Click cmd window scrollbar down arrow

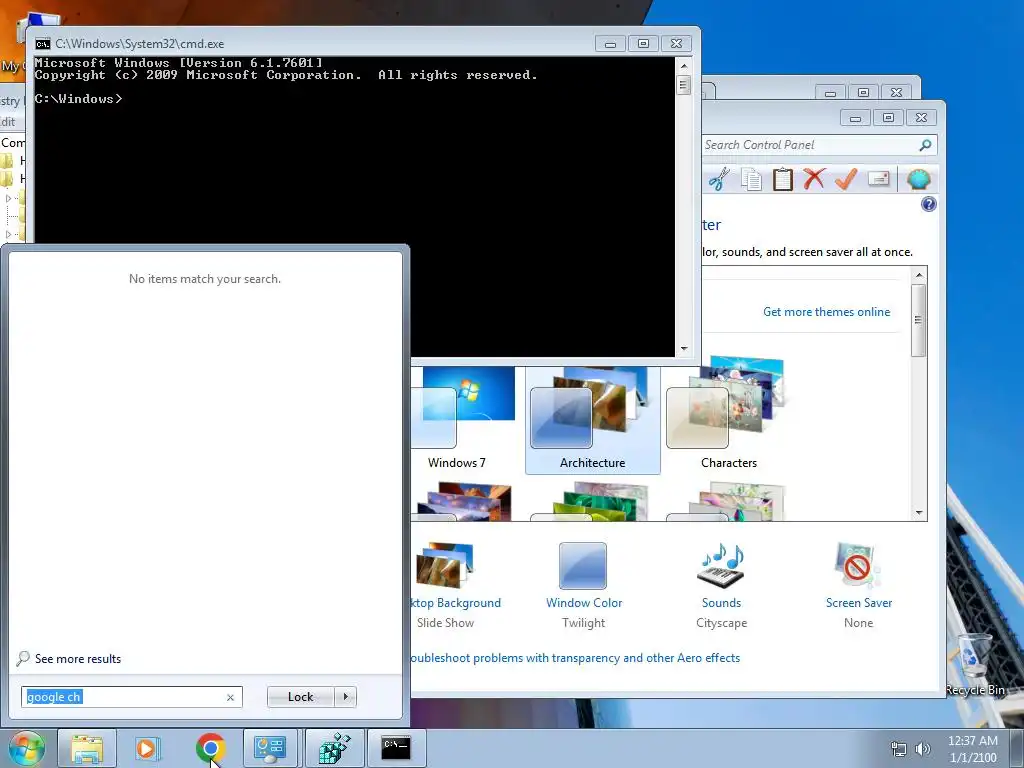(684, 349)
